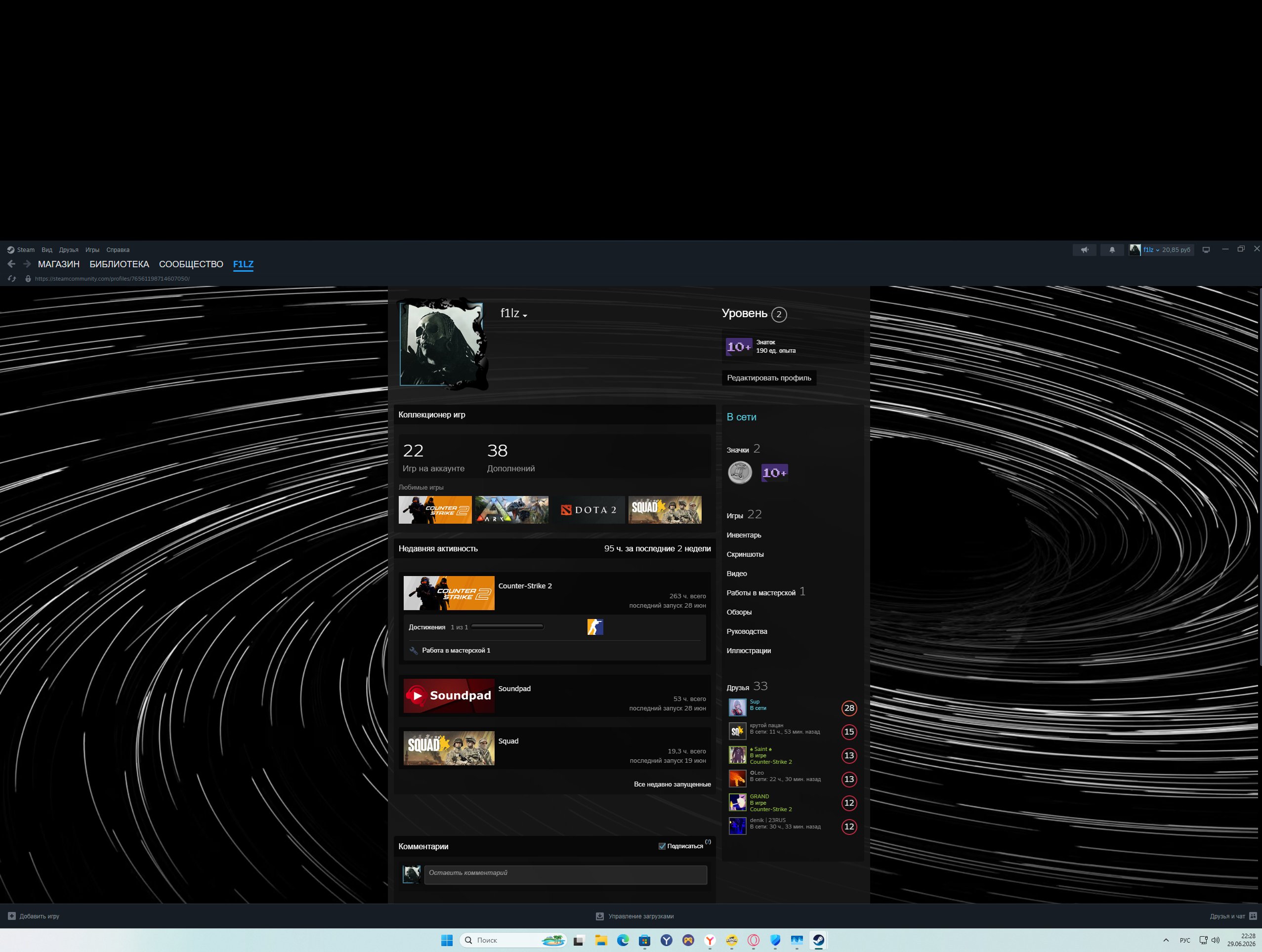Screen dimensions: 1262x952
Task: Toggle the Подписаться checkbox
Action: [663, 846]
